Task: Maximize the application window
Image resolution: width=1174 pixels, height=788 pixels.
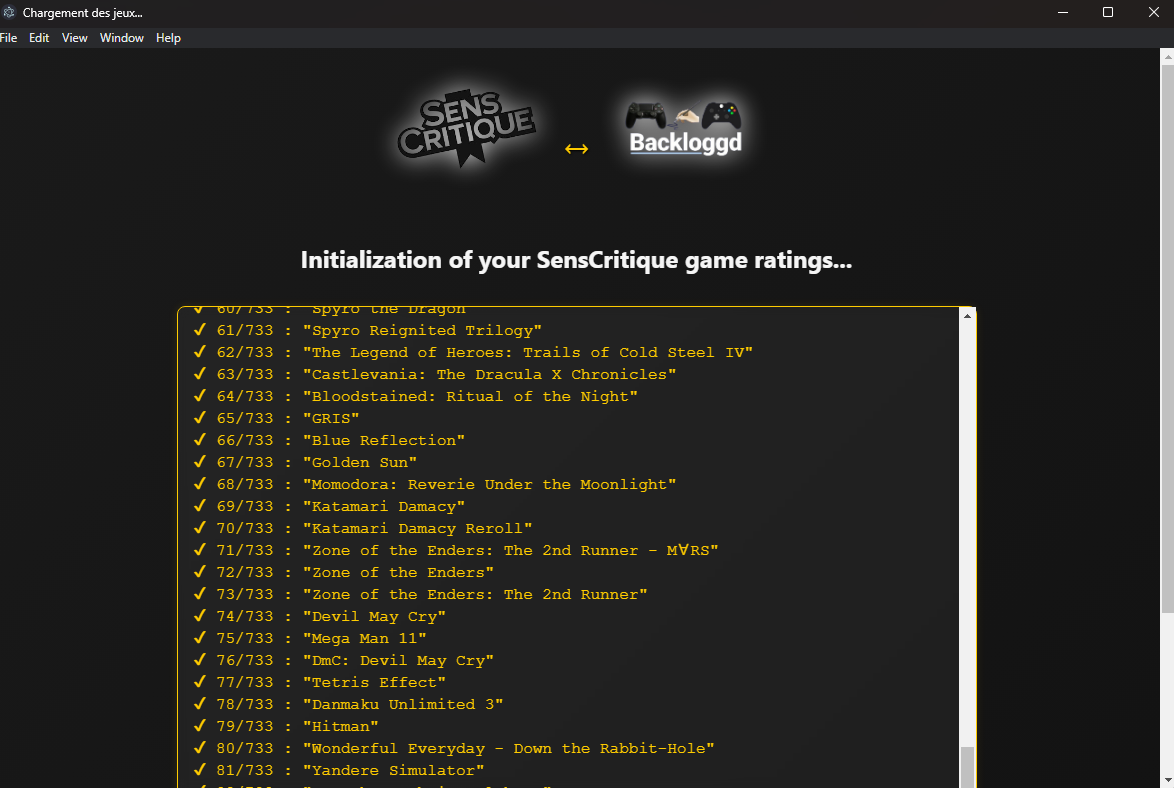Action: (1108, 12)
